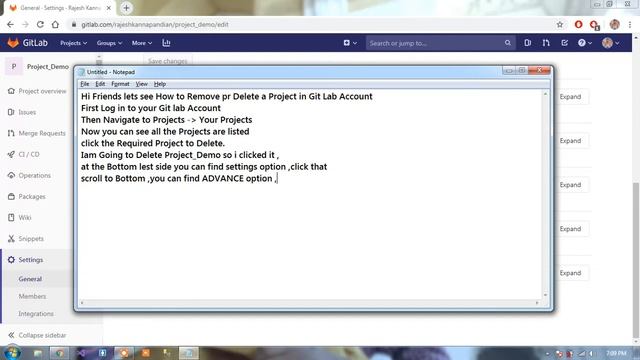This screenshot has width=640, height=360.
Task: Click the Save changes button
Action: click(x=168, y=61)
